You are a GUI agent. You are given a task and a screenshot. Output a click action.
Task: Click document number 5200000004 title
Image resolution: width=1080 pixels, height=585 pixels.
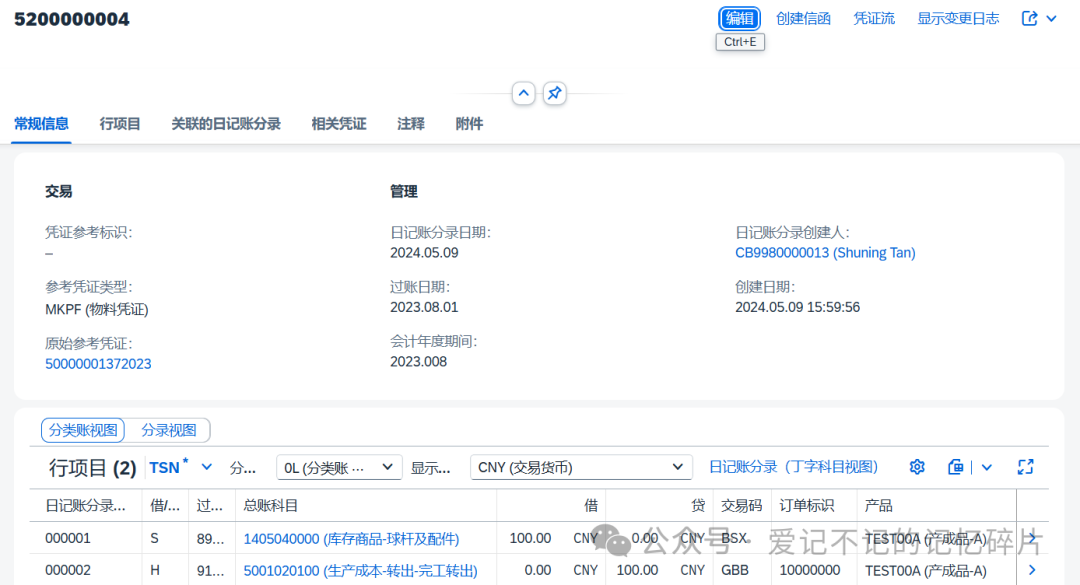[x=72, y=19]
